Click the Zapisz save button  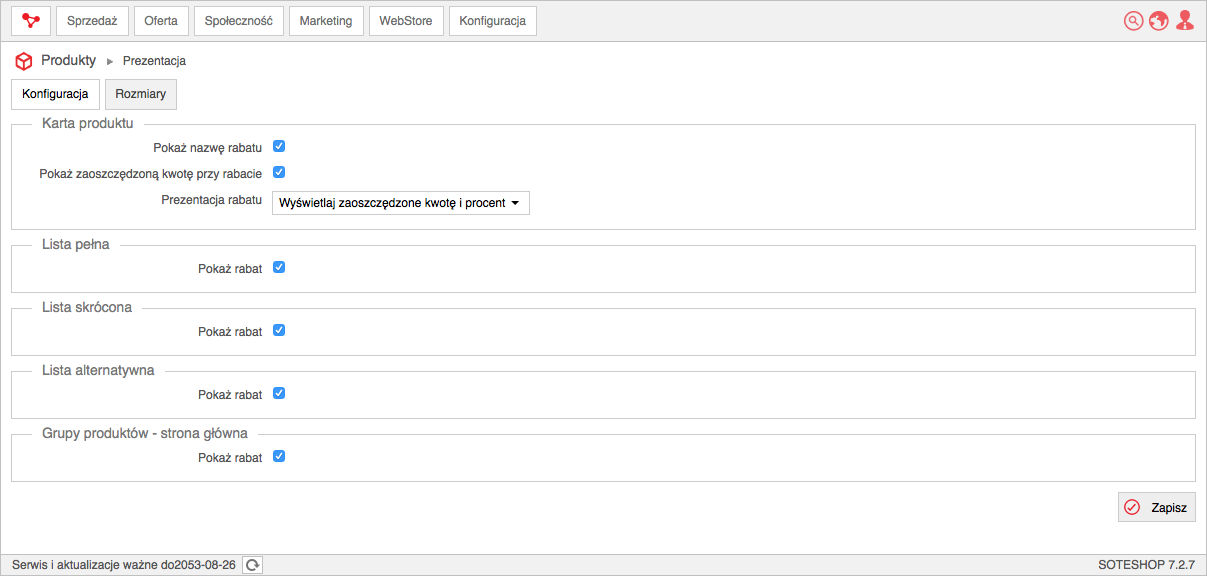(1157, 507)
